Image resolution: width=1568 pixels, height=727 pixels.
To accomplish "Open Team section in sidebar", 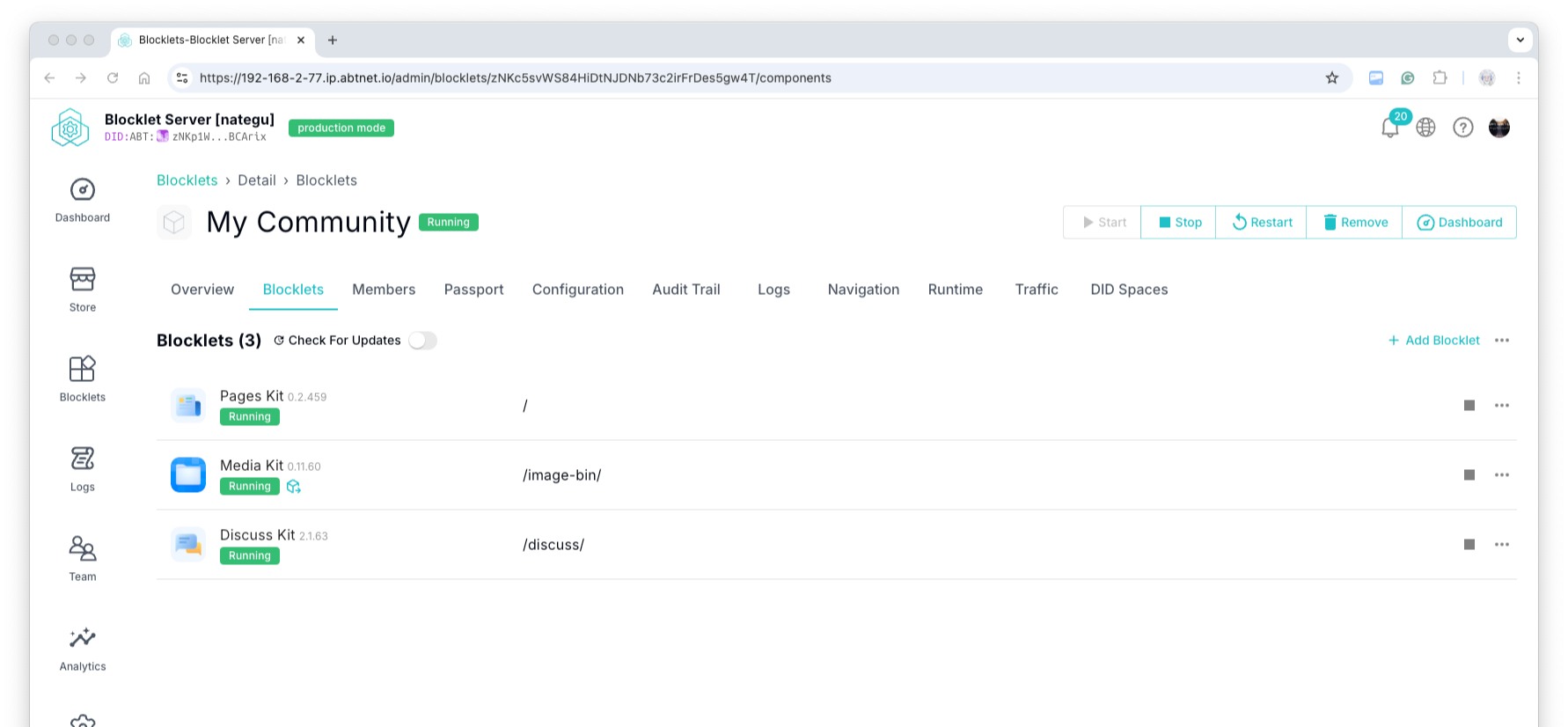I will (x=83, y=559).
